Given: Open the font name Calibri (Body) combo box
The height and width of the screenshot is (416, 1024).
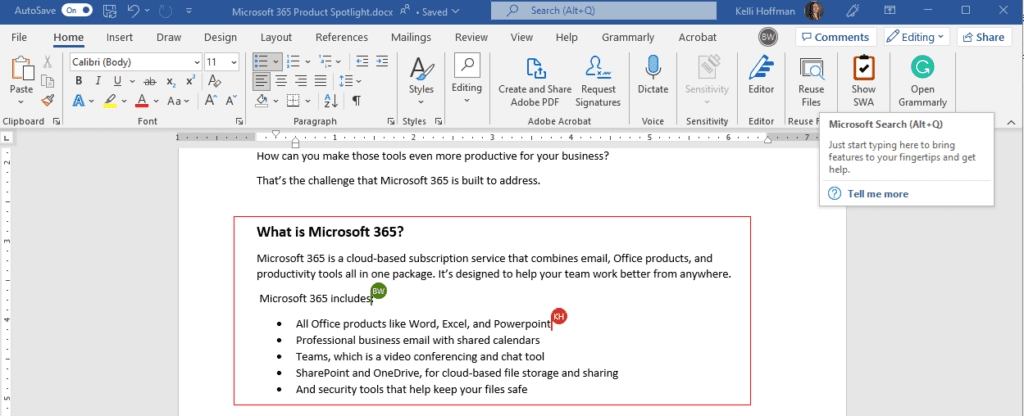Looking at the screenshot, I should 136,62.
